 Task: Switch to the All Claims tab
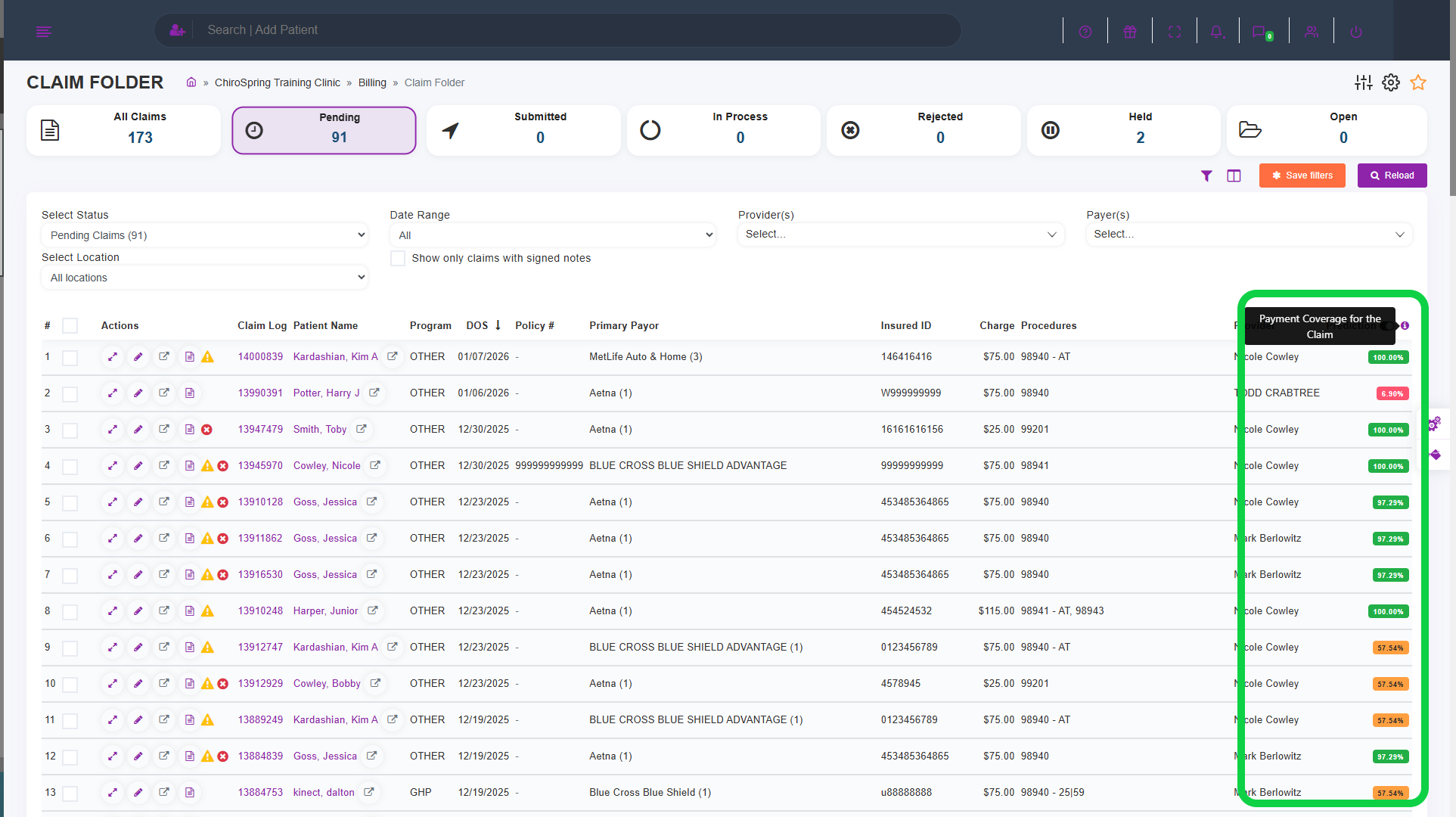pyautogui.click(x=124, y=130)
